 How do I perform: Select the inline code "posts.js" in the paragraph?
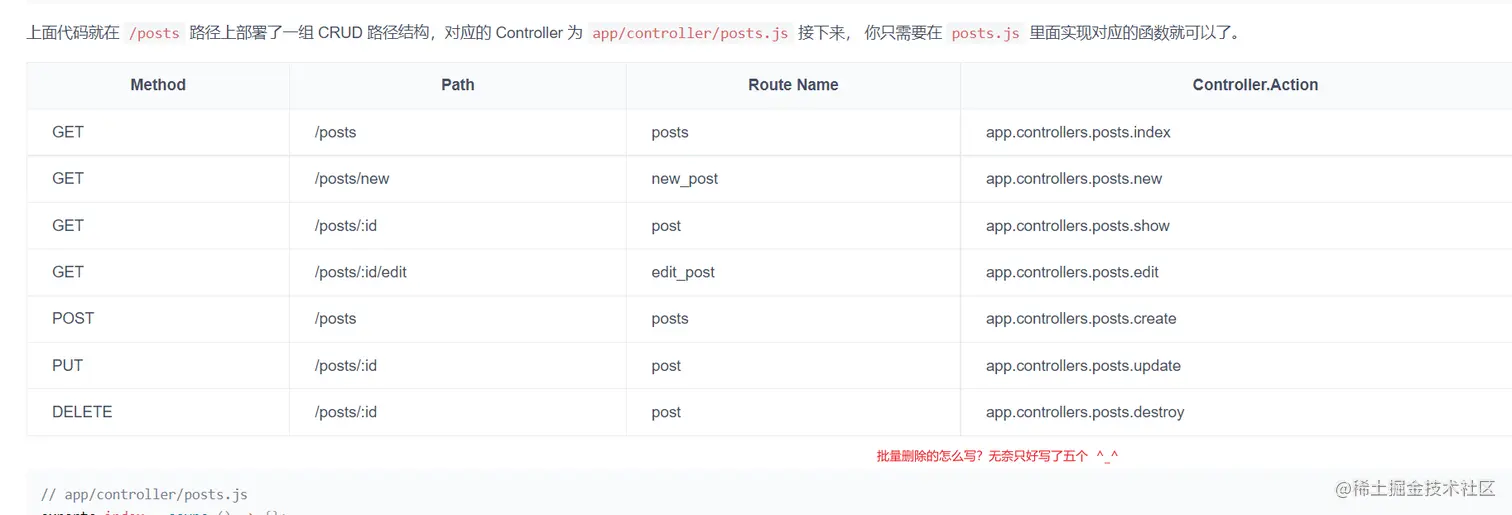pos(985,33)
